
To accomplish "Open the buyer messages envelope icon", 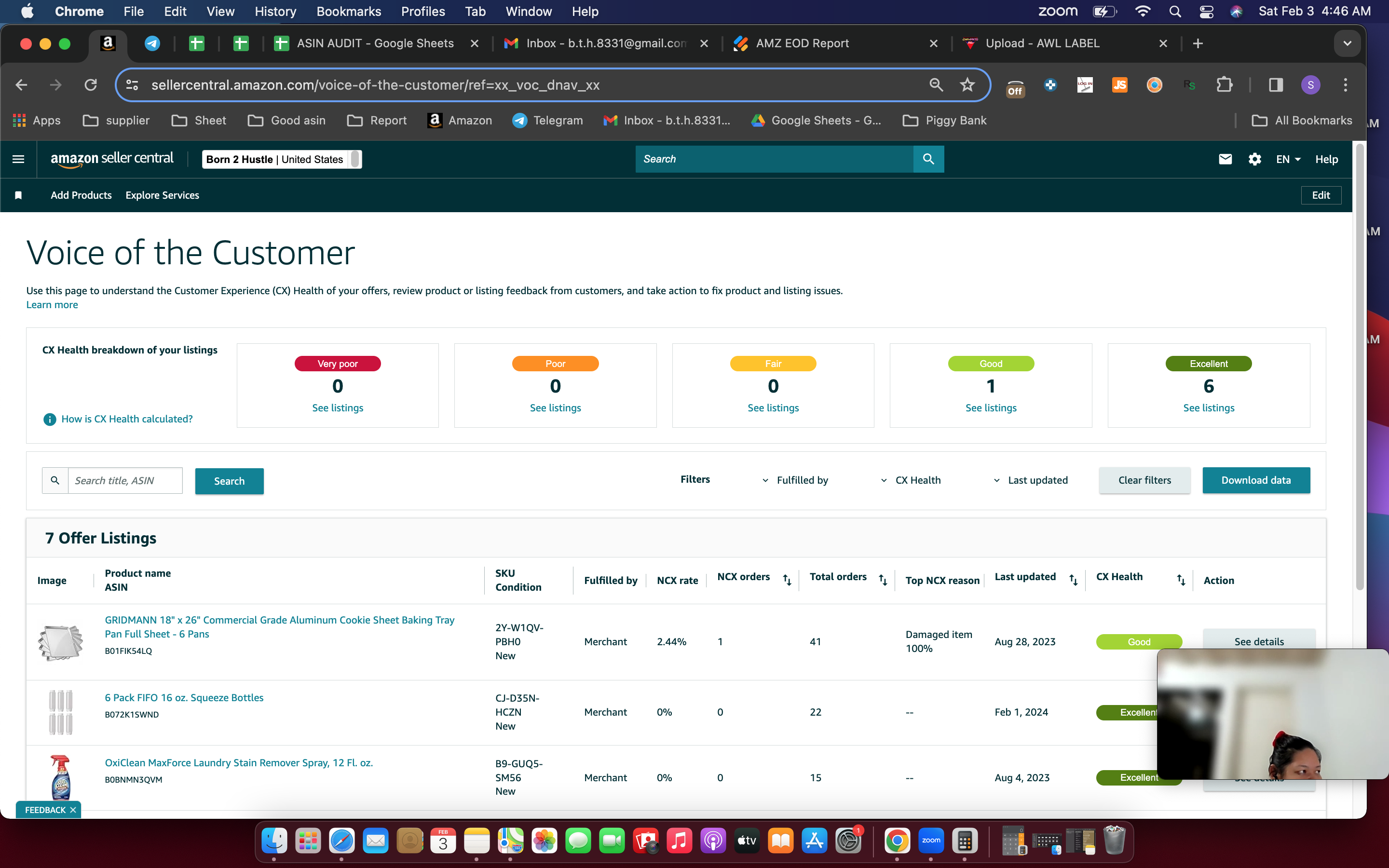I will point(1225,159).
